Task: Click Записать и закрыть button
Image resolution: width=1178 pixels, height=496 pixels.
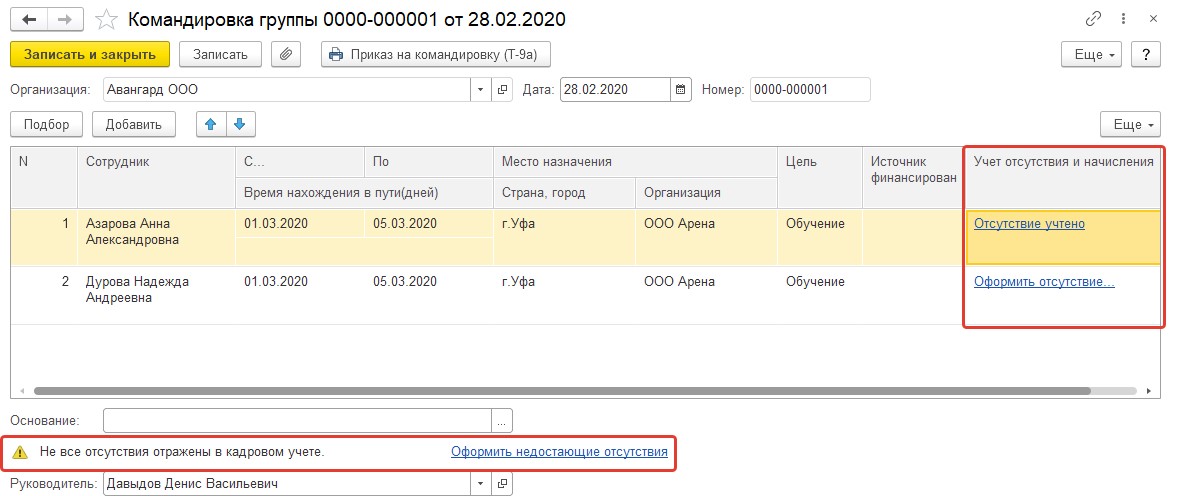Action: (90, 54)
